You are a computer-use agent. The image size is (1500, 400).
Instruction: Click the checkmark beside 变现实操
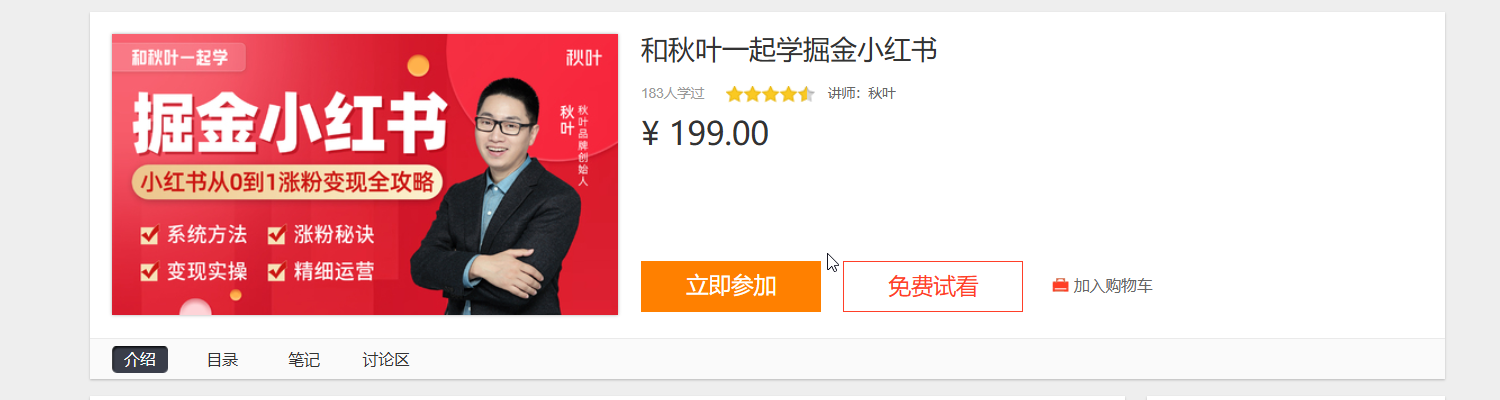[x=150, y=270]
